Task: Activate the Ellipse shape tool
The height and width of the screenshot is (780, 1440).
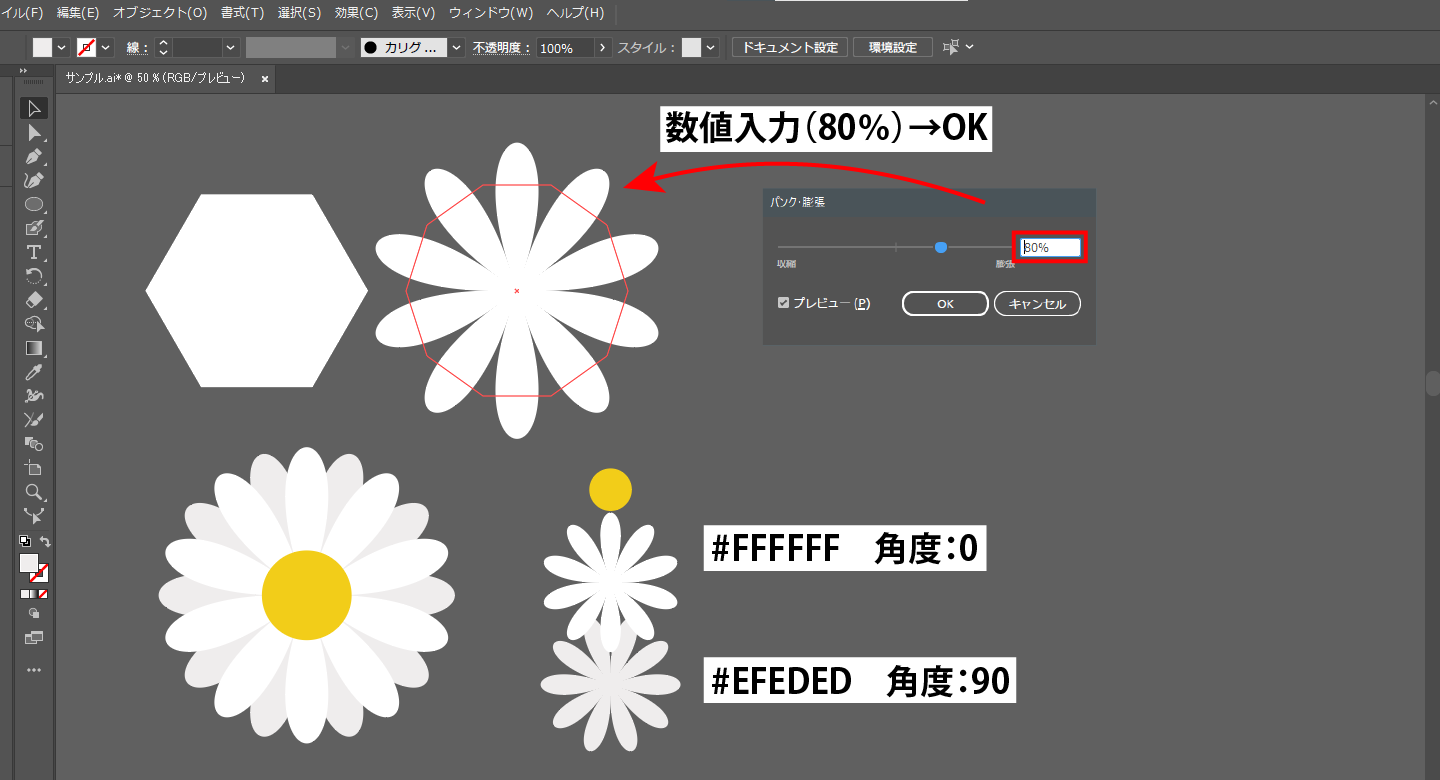Action: pyautogui.click(x=34, y=204)
